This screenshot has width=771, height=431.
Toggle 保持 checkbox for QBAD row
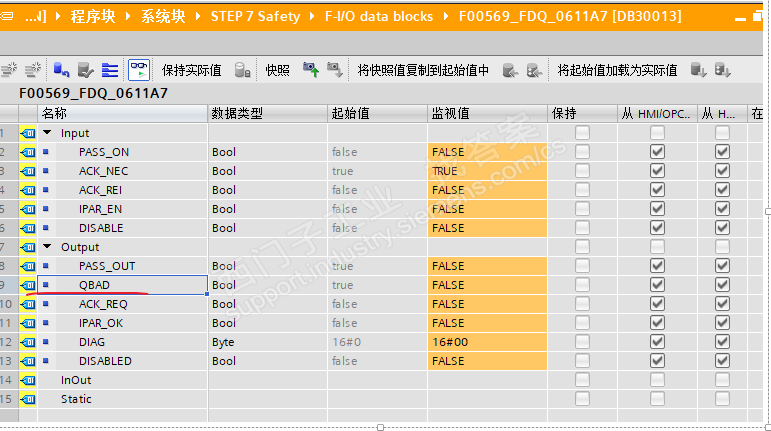pyautogui.click(x=582, y=285)
